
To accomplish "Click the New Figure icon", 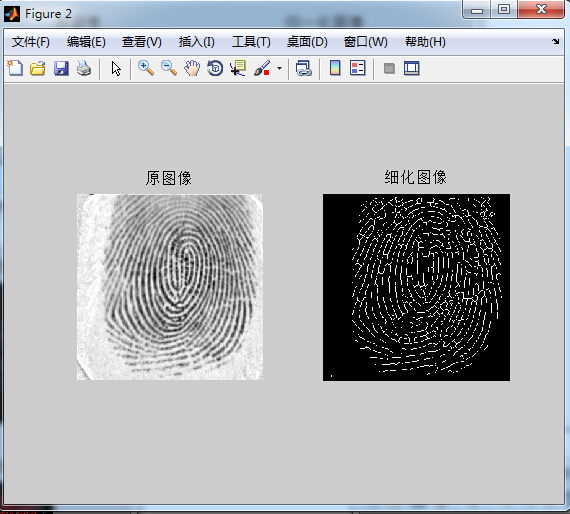I will [x=15, y=68].
